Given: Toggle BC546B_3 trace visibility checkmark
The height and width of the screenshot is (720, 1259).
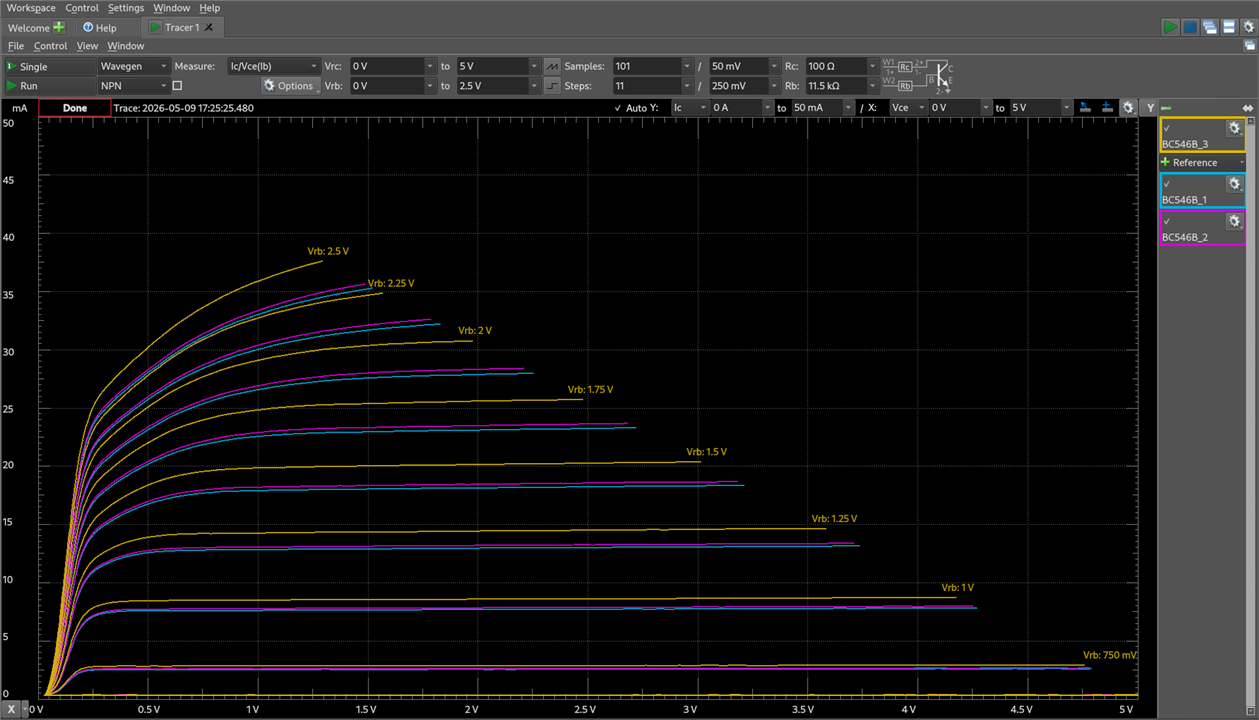Looking at the screenshot, I should 1167,128.
